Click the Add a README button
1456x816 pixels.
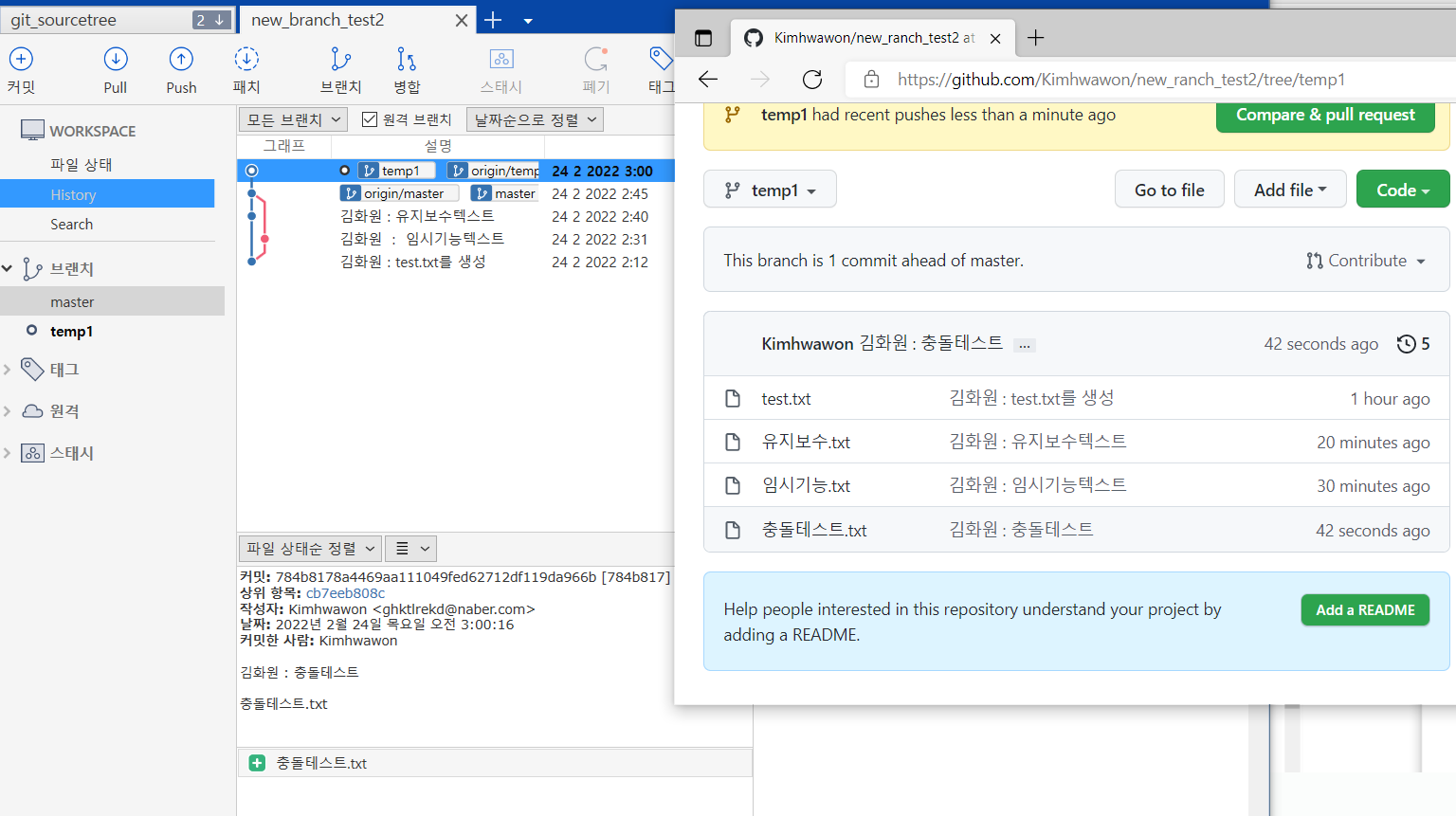pyautogui.click(x=1365, y=610)
